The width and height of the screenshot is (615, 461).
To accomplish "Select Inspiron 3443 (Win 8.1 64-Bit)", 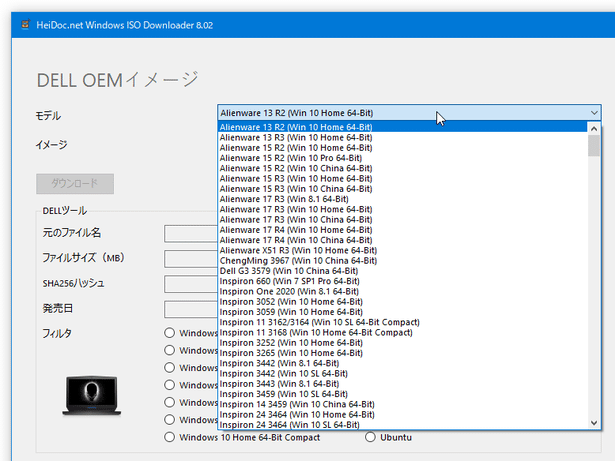I will 402,384.
